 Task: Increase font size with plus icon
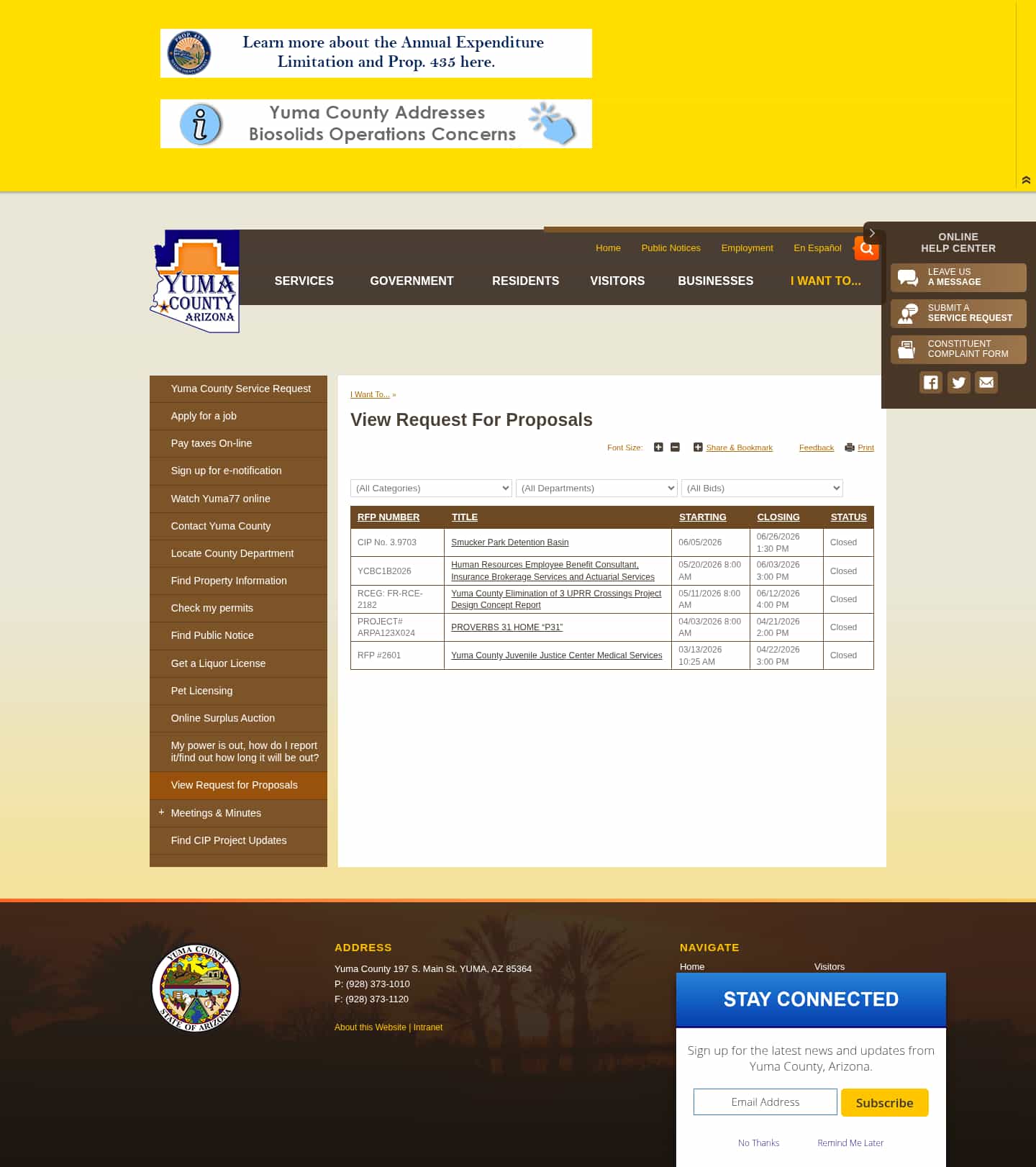658,448
